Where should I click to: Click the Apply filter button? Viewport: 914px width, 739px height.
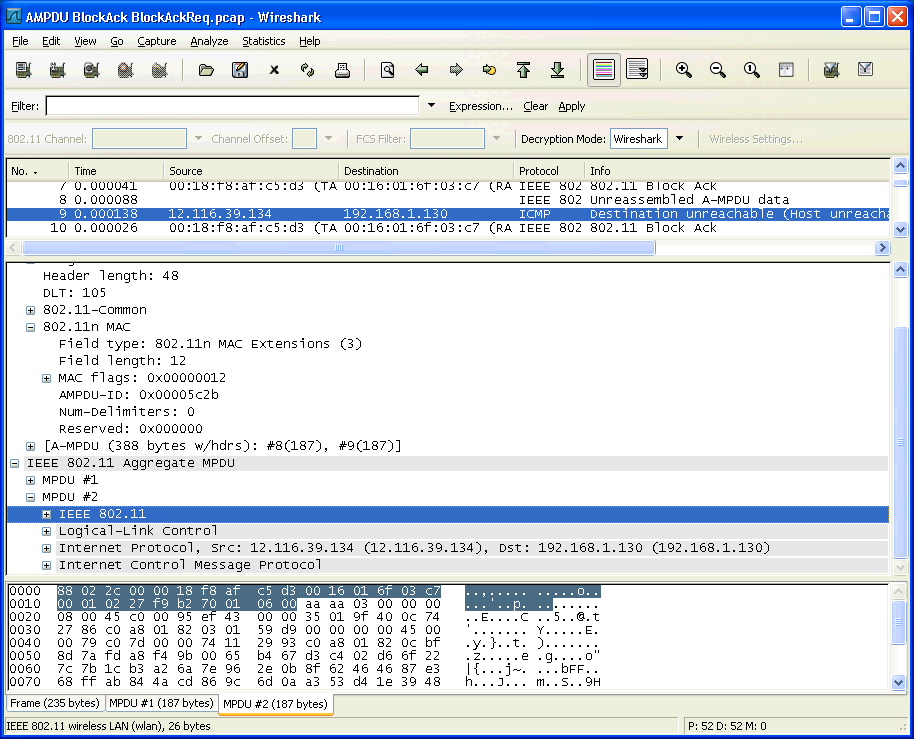[571, 106]
